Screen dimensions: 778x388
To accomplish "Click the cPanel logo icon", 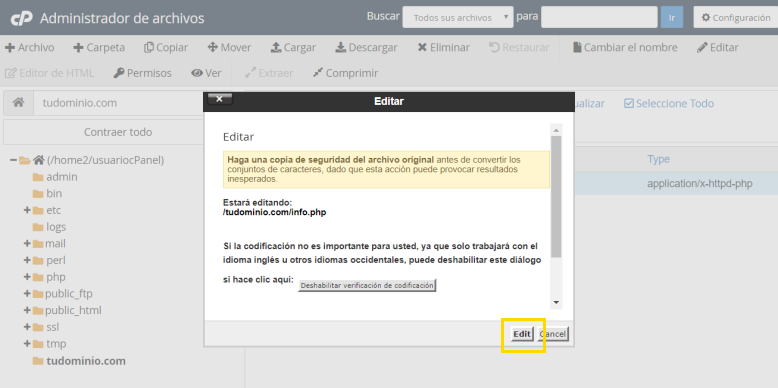I will (x=22, y=18).
